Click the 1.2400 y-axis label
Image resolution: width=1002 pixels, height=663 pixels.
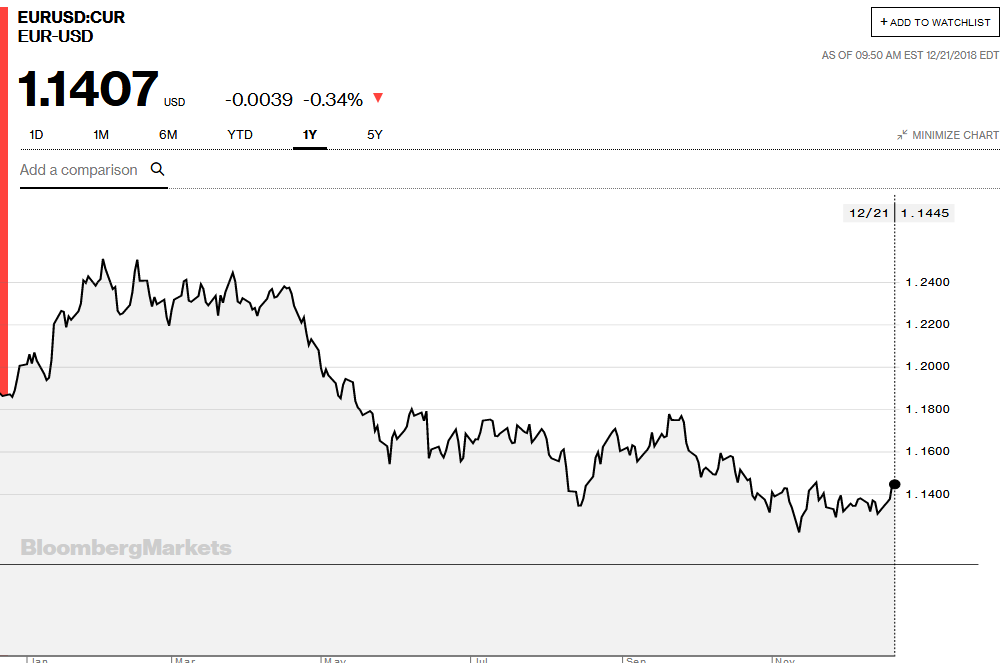click(x=927, y=282)
